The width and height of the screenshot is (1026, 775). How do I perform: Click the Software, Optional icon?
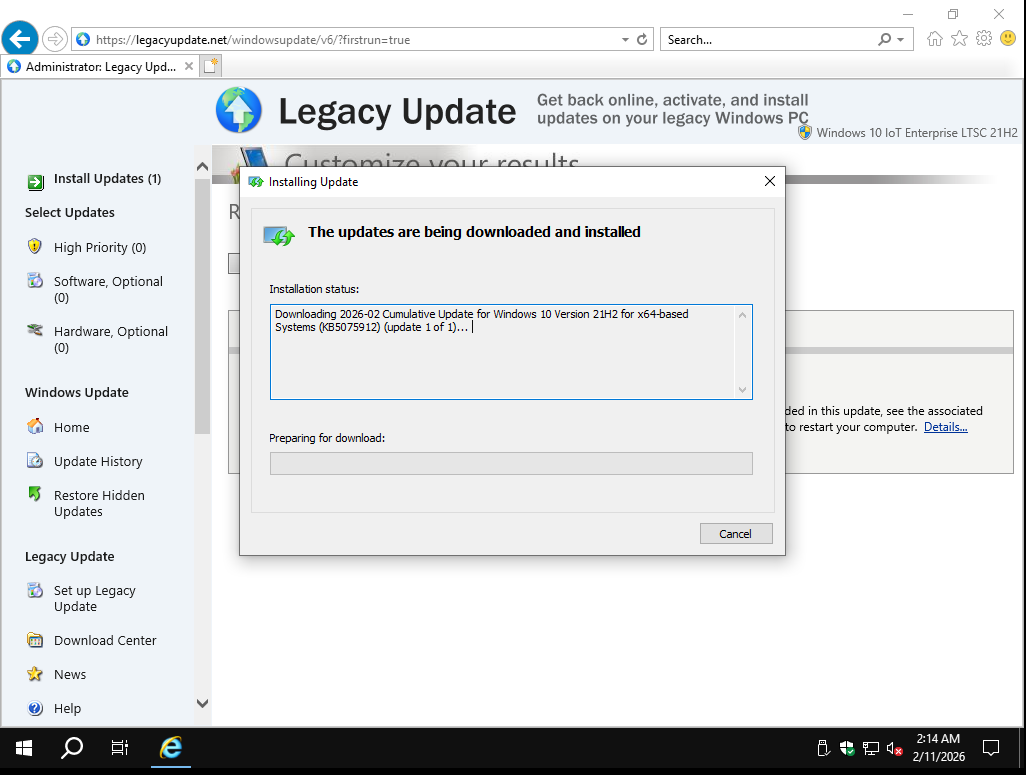point(35,280)
